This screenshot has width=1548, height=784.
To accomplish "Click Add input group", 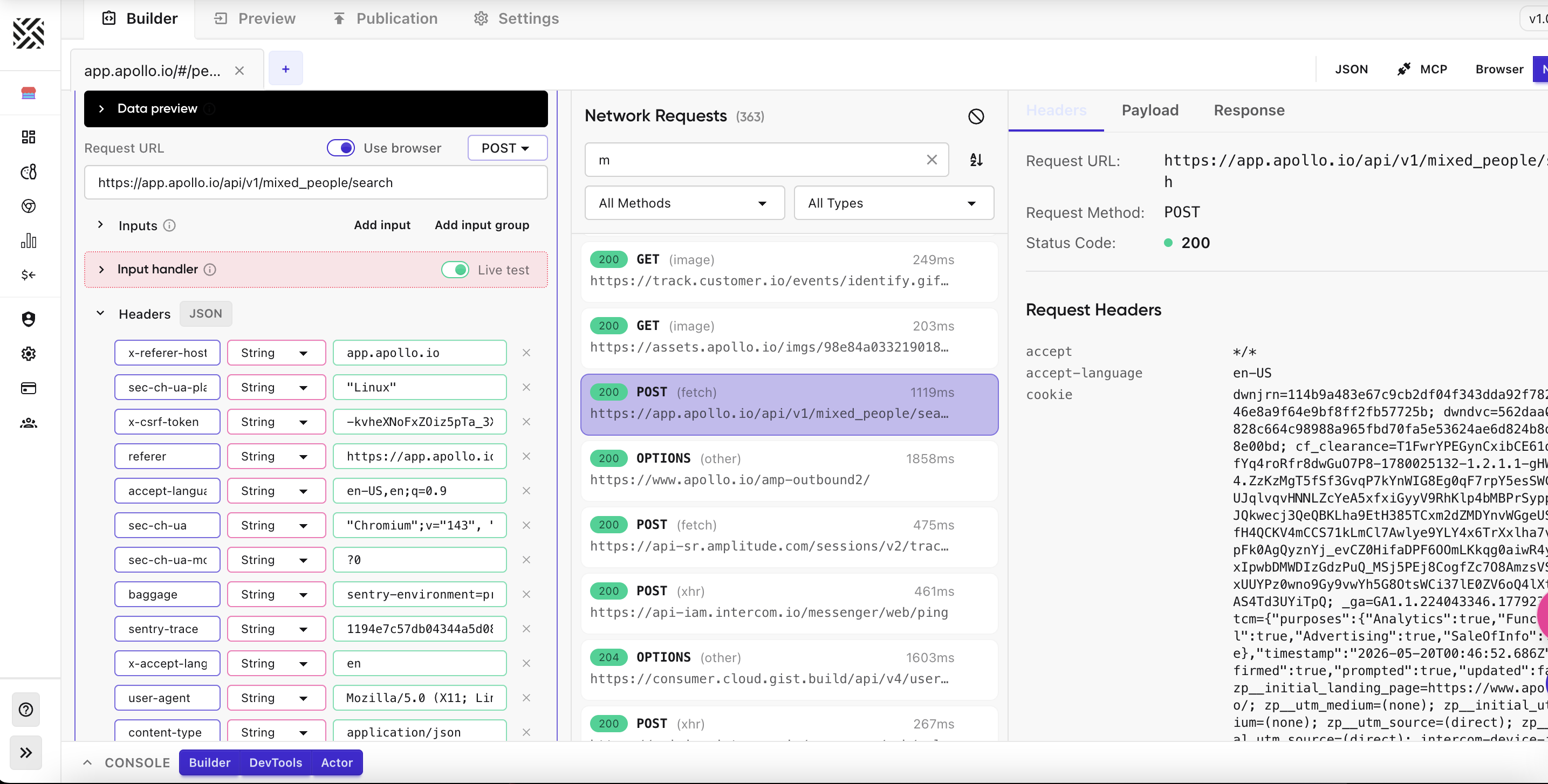I will pos(482,225).
